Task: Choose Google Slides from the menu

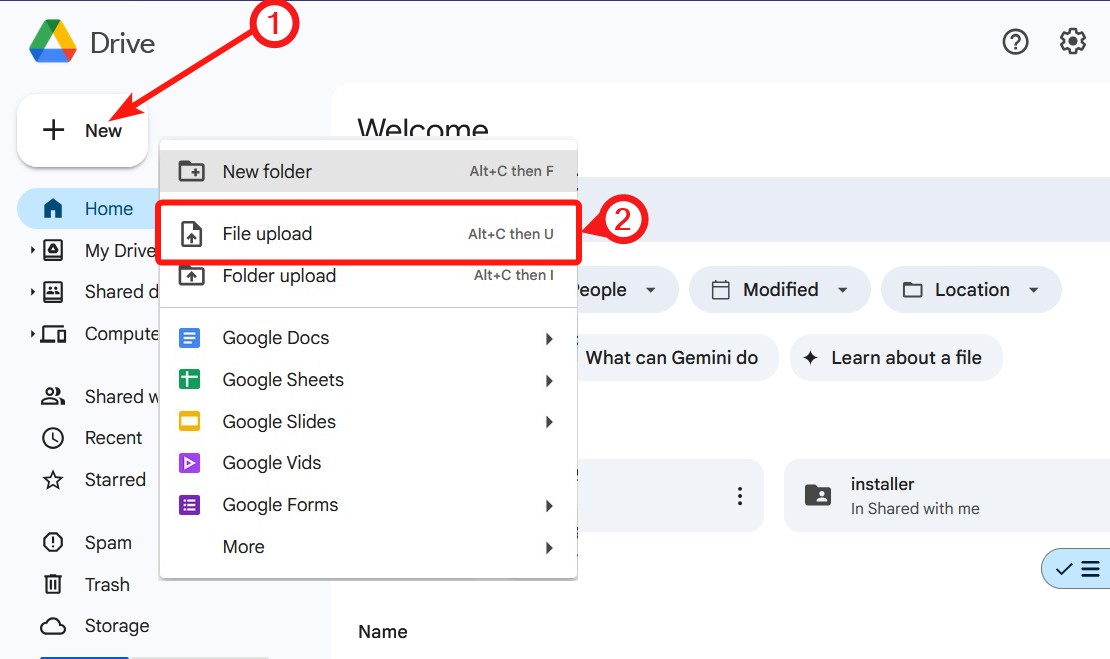Action: 279,421
